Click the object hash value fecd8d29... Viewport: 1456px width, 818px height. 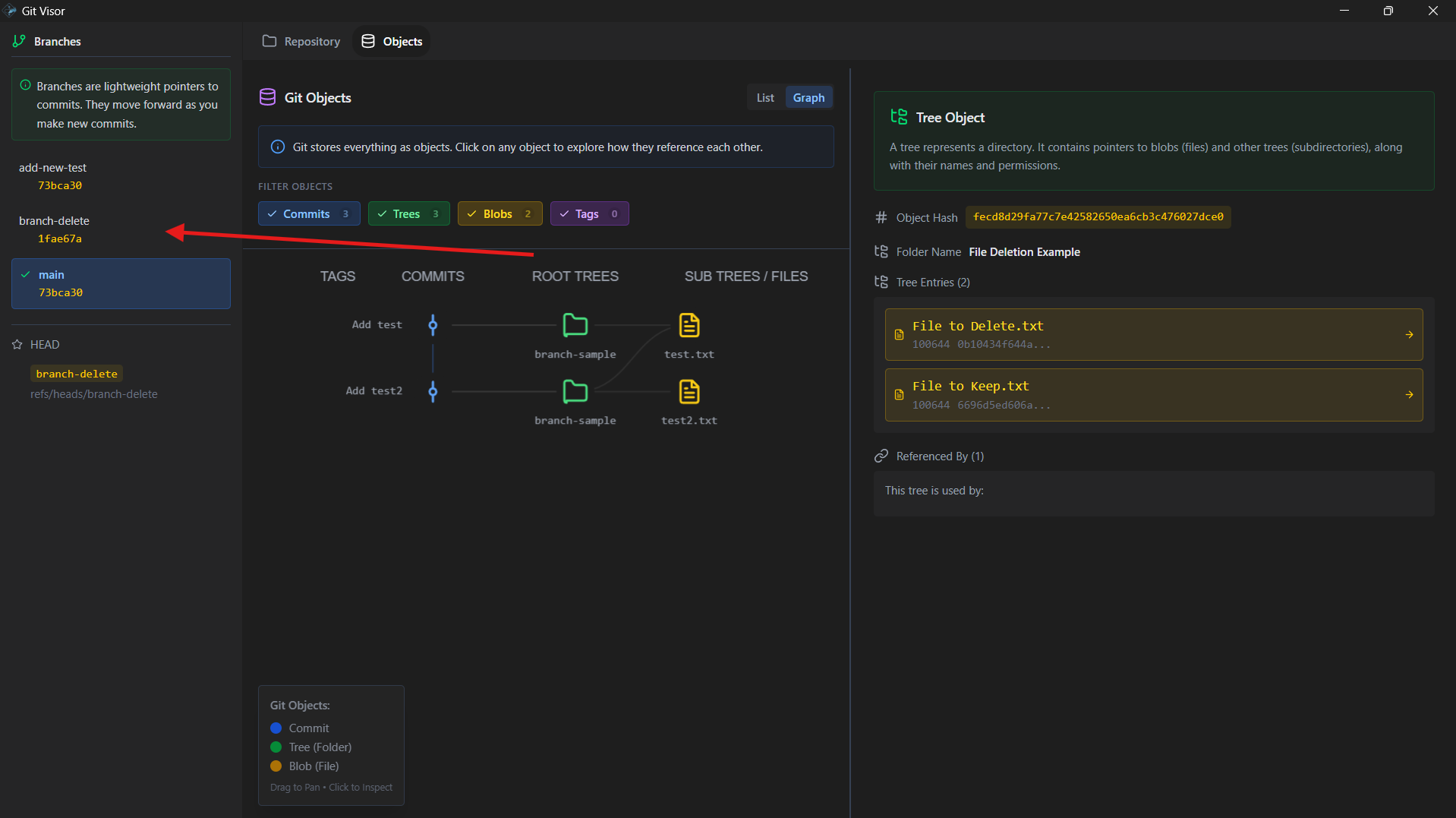(x=1098, y=217)
